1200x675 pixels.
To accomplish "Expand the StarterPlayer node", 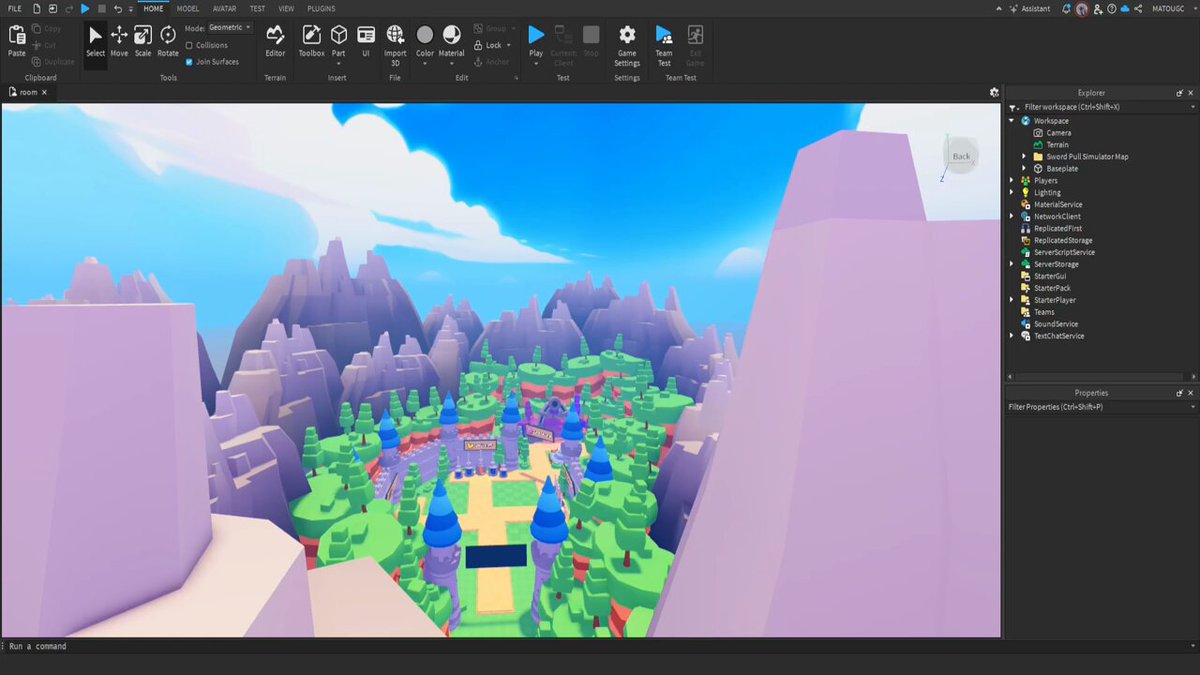I will 1012,300.
